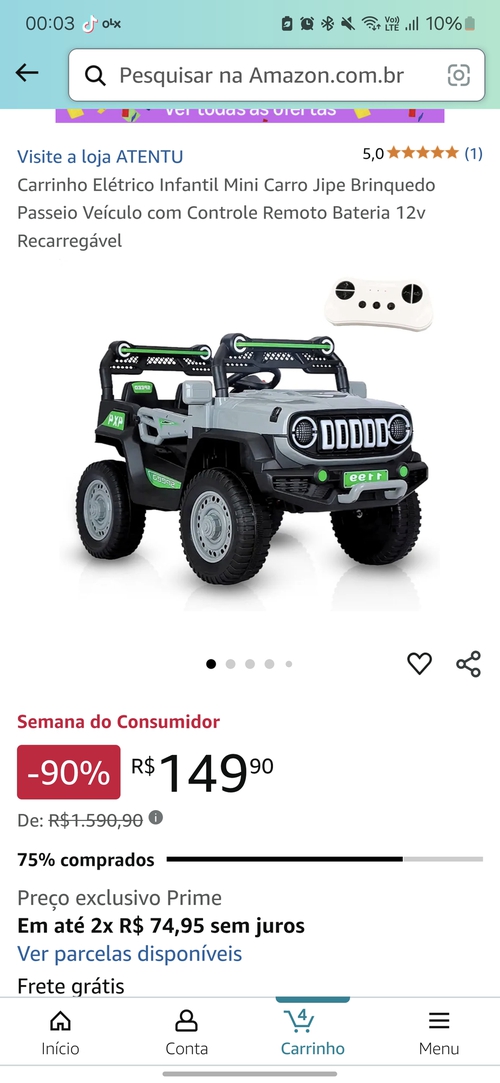
Task: Click Visite a loja ATENTU link
Action: coord(100,157)
